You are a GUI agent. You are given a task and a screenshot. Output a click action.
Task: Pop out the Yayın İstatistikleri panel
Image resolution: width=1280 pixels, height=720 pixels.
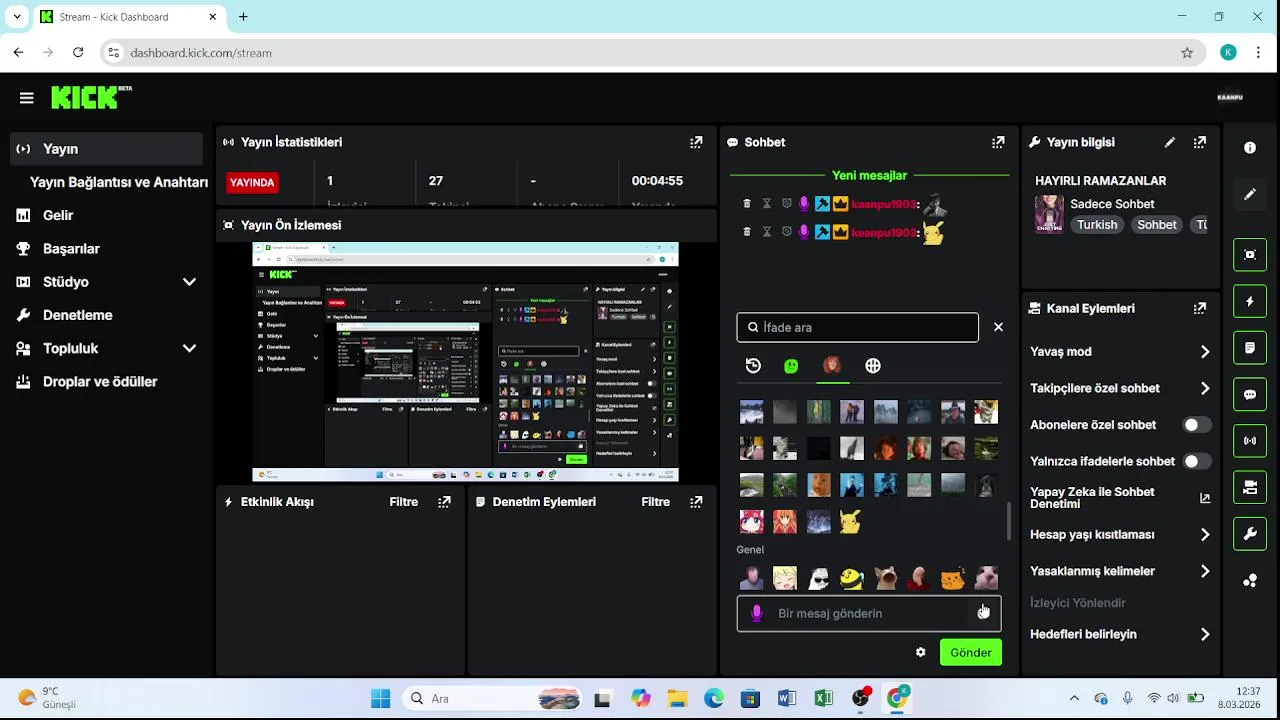coord(696,142)
